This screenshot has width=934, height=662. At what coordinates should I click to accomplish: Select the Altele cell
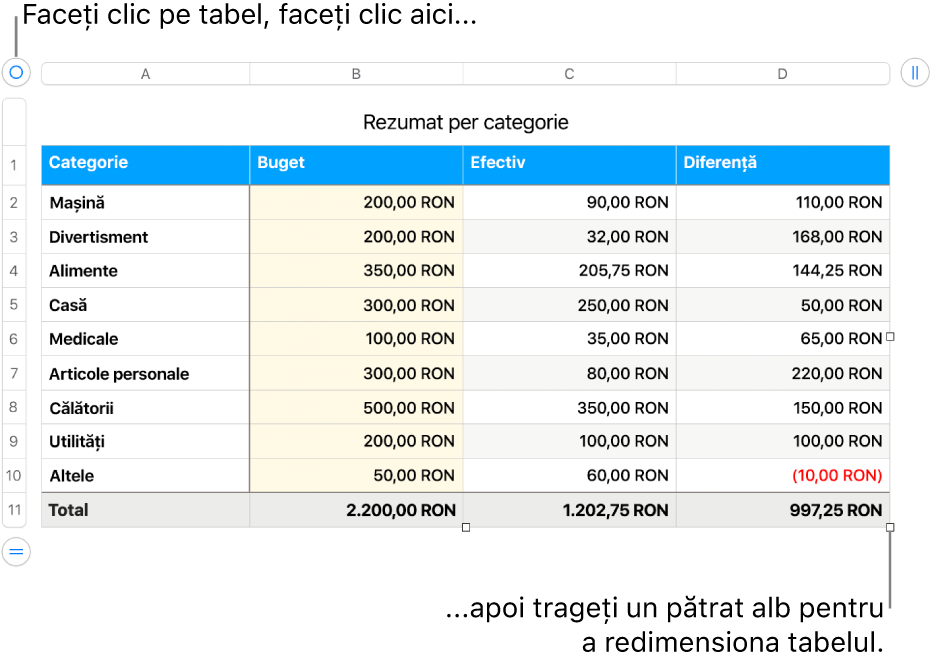pyautogui.click(x=145, y=475)
